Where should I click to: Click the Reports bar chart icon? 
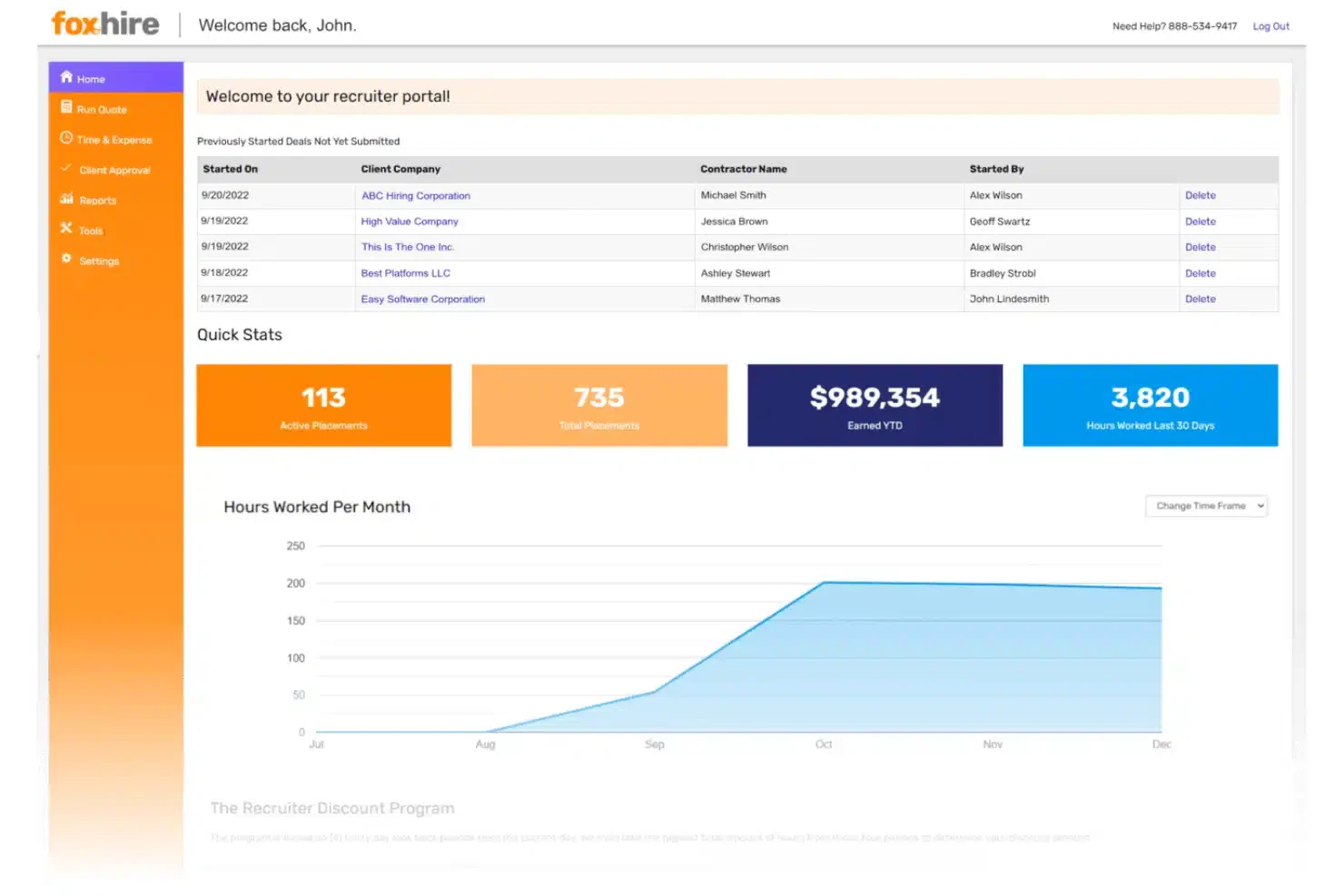(66, 199)
